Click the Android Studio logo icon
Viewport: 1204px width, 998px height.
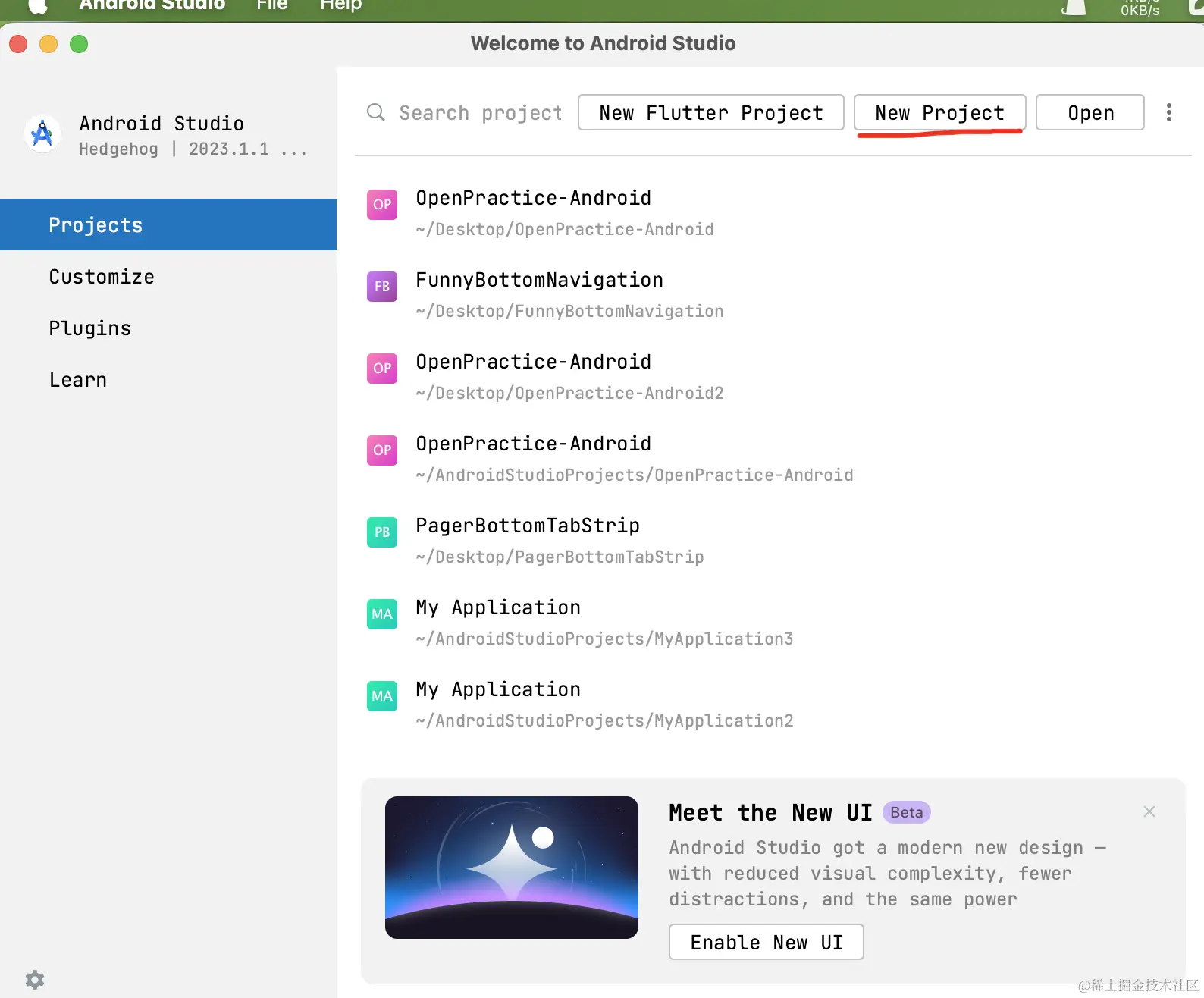click(42, 134)
